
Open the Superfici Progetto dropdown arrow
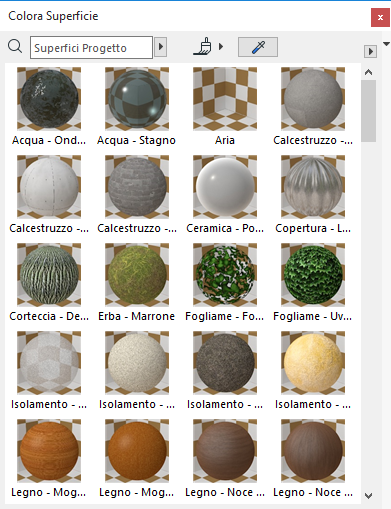pos(161,47)
